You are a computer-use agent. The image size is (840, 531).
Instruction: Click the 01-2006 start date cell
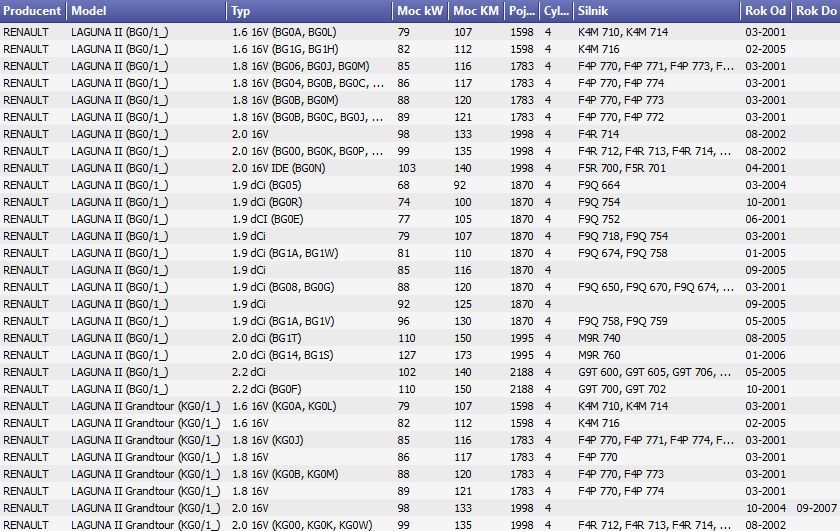tap(766, 355)
